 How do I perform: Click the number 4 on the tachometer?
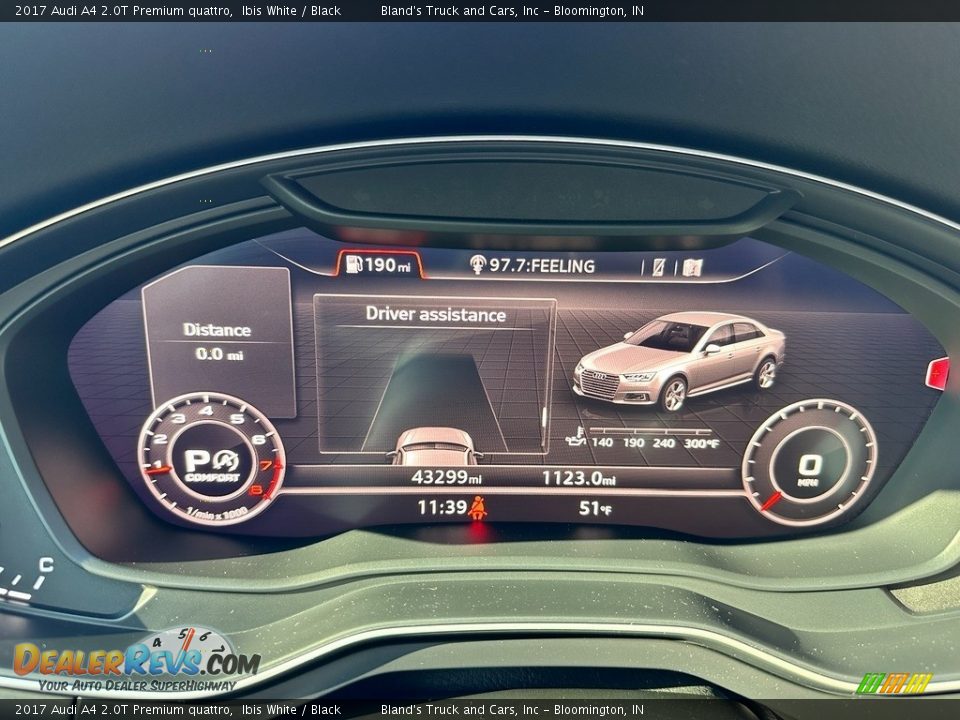coord(207,410)
